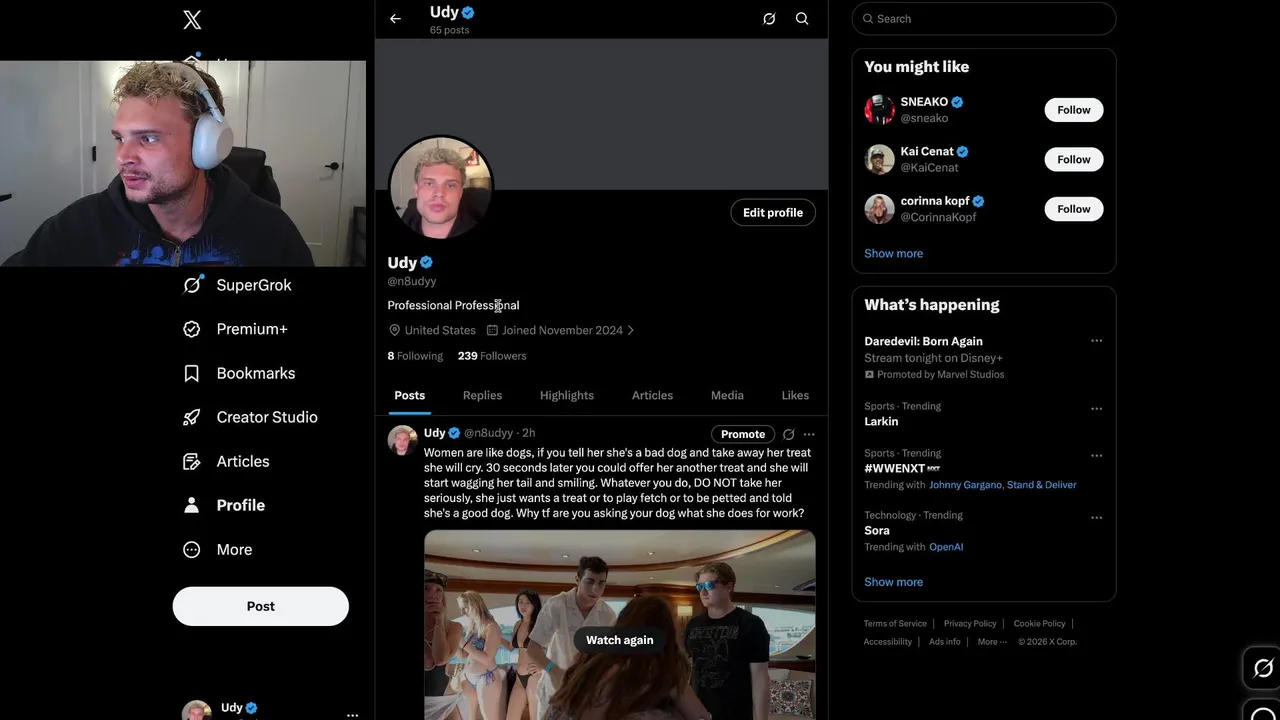Click the Professional Professional bio text
Image resolution: width=1280 pixels, height=720 pixels.
coord(453,305)
